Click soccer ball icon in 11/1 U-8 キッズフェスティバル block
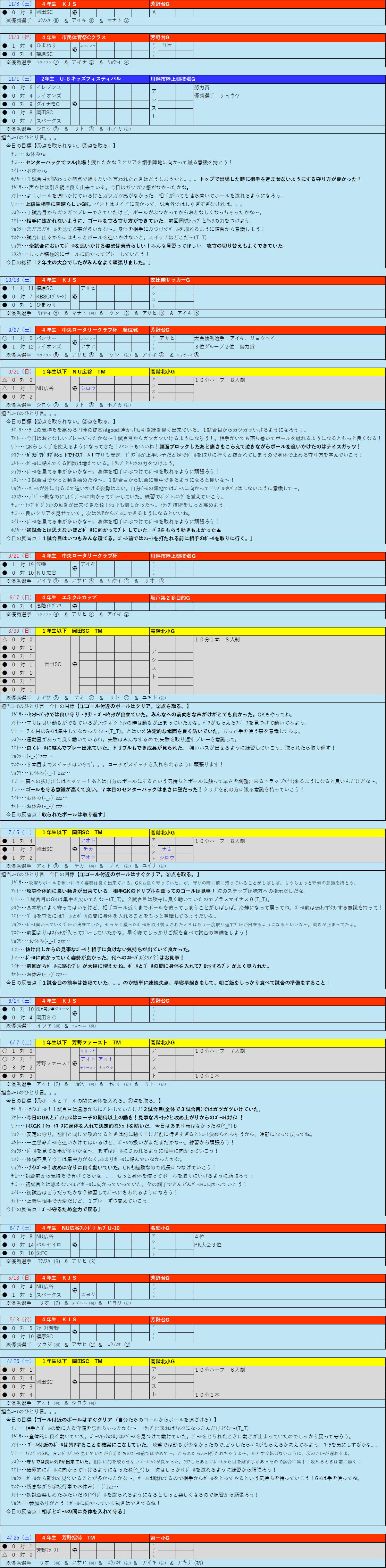 pyautogui.click(x=74, y=104)
